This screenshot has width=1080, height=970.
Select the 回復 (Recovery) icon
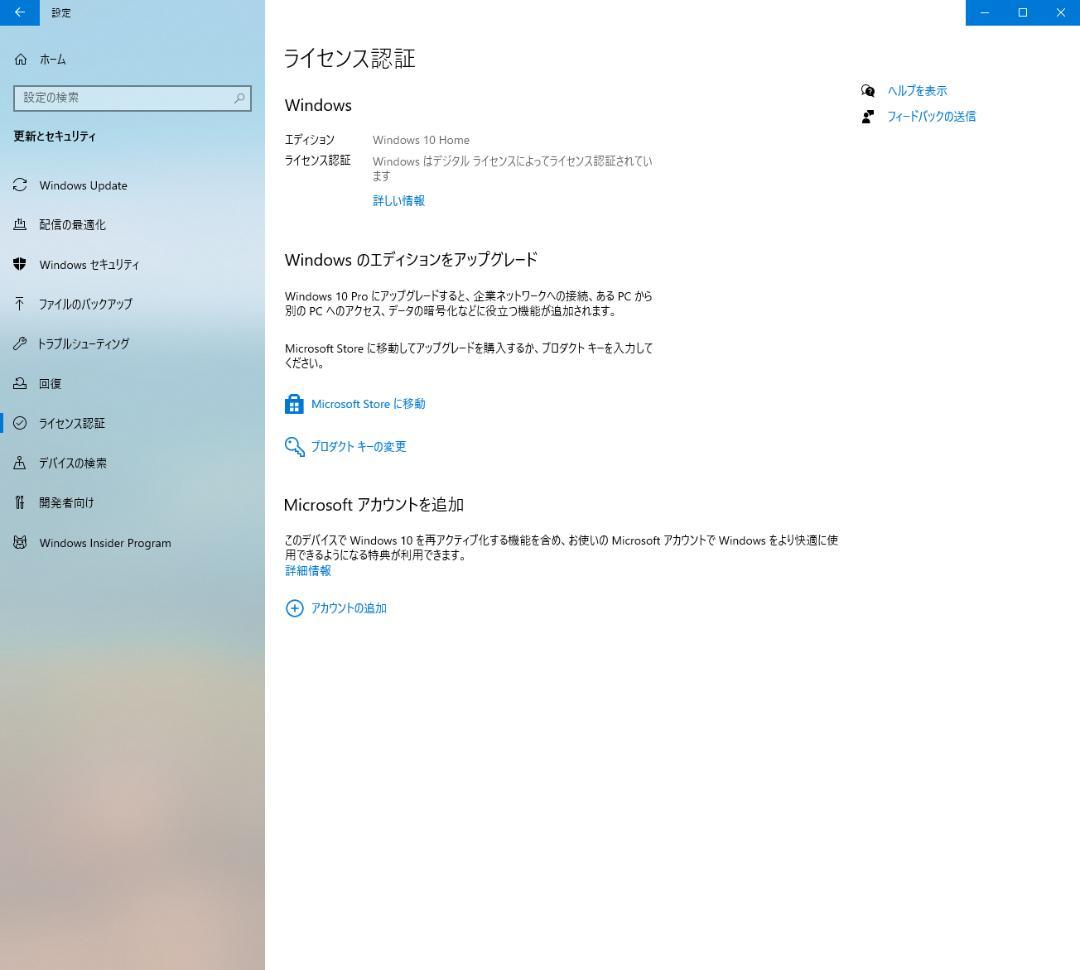[20, 383]
